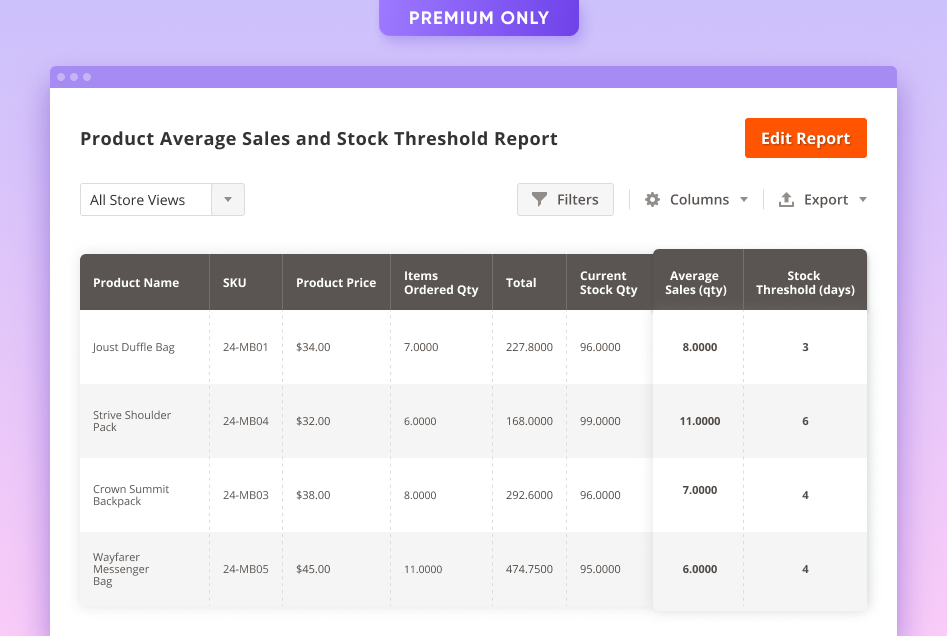947x636 pixels.
Task: Click the export upload icon
Action: pyautogui.click(x=786, y=199)
